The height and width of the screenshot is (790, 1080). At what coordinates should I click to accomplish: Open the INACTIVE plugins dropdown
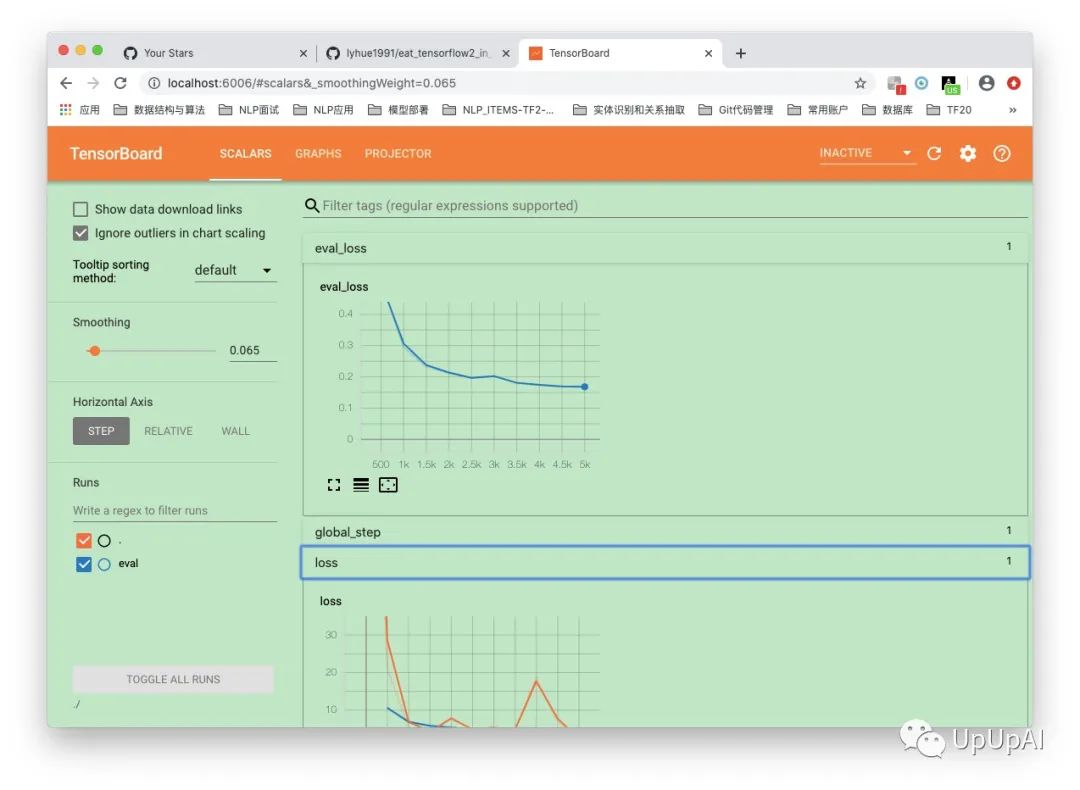pyautogui.click(x=866, y=153)
